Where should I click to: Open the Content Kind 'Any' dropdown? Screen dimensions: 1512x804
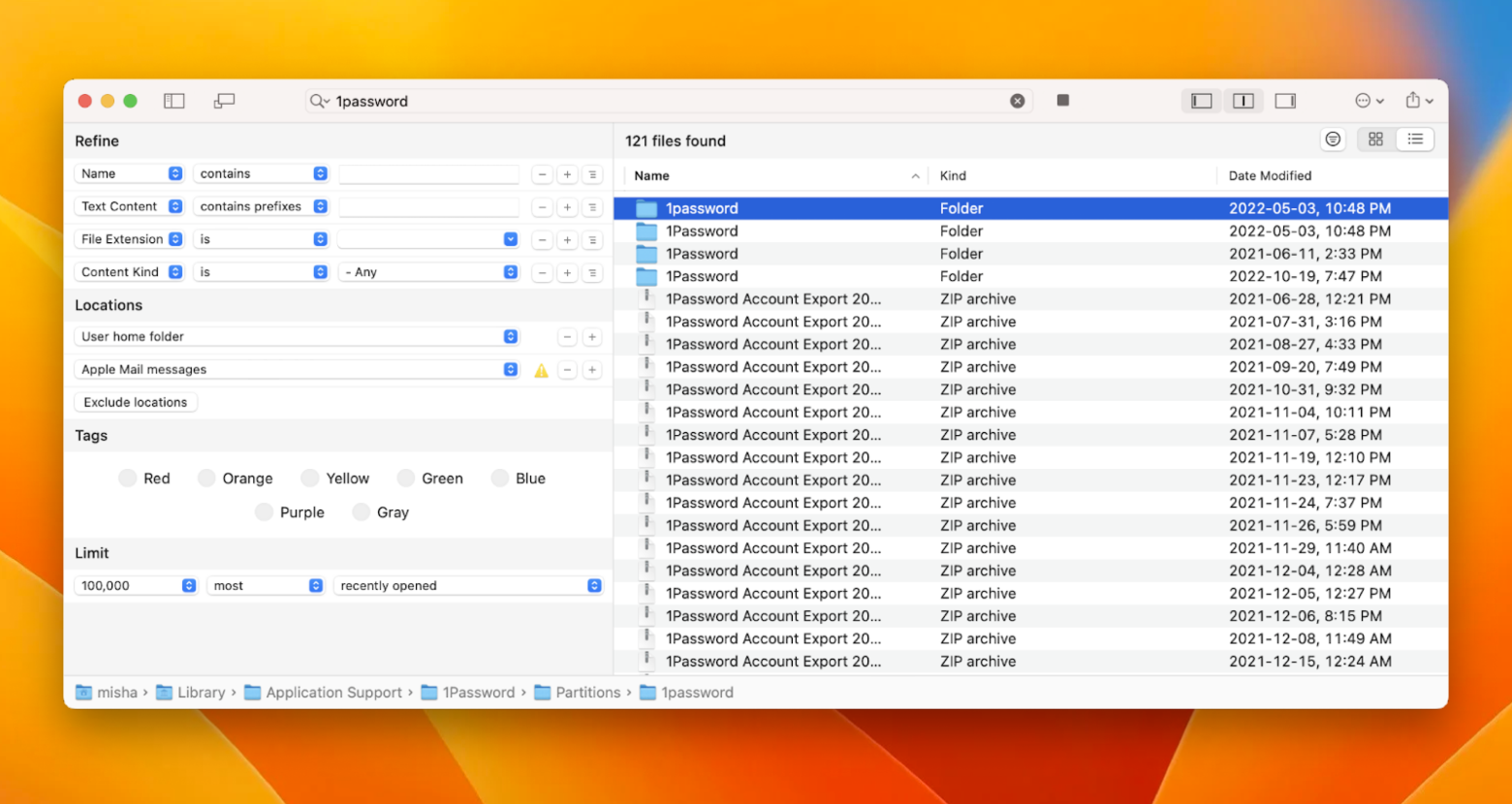tap(429, 271)
